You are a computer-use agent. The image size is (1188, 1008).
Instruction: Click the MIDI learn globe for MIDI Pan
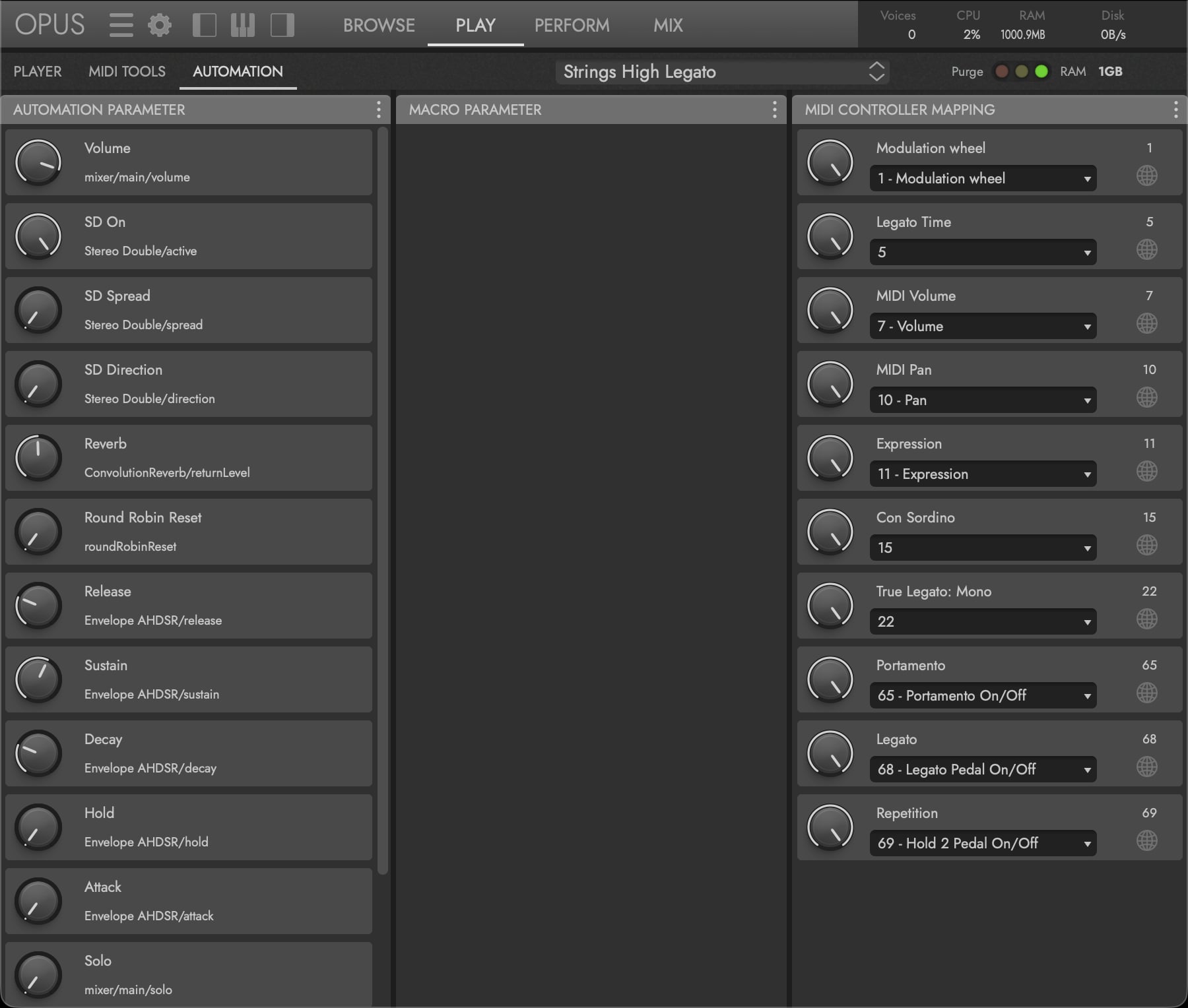tap(1147, 397)
